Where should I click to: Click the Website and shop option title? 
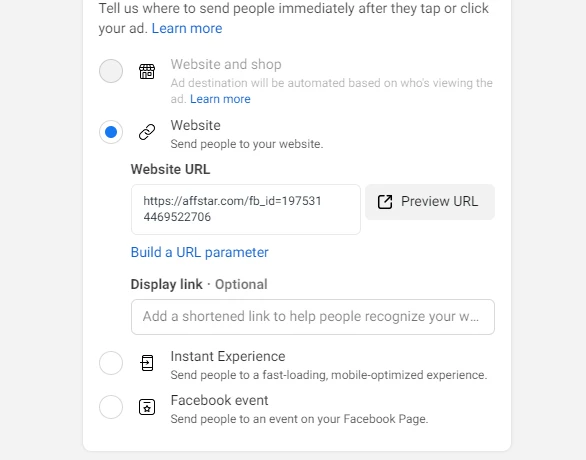coord(226,64)
